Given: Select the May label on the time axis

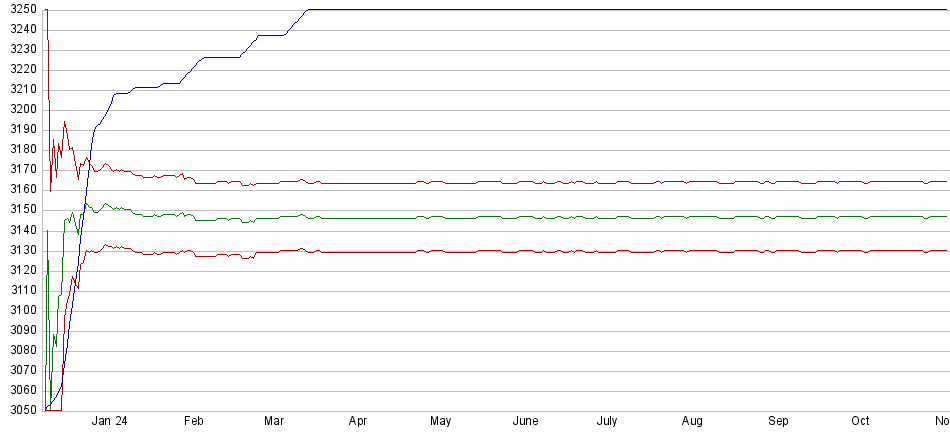Looking at the screenshot, I should pyautogui.click(x=441, y=421).
